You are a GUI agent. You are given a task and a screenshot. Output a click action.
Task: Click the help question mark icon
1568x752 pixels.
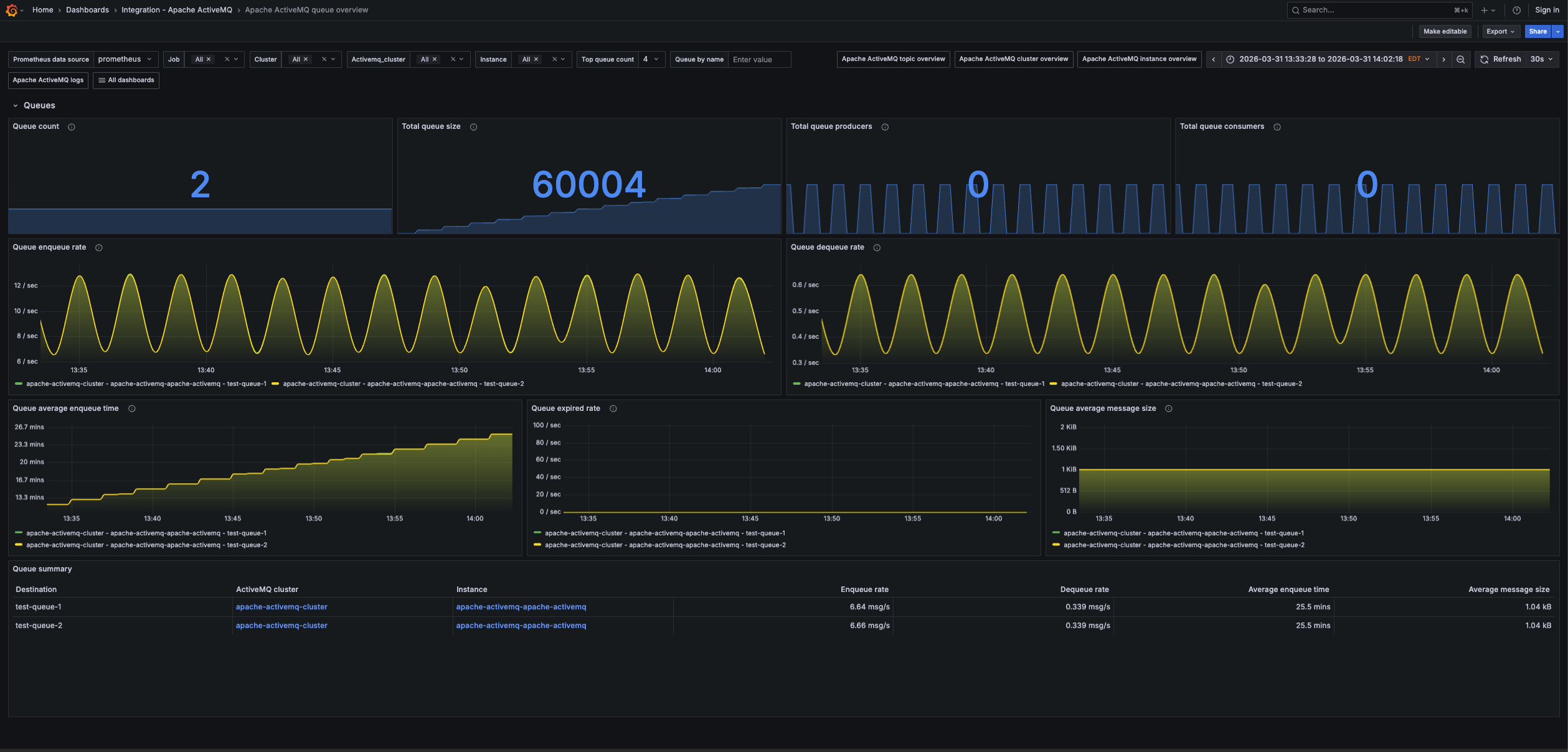point(1516,10)
